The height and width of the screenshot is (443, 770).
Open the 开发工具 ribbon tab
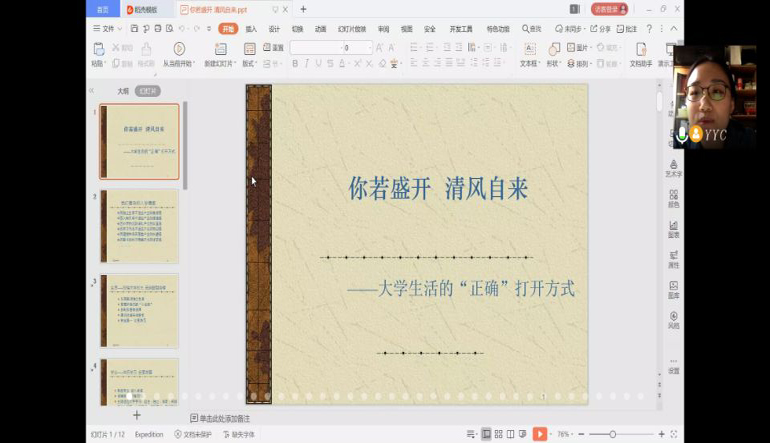pyautogui.click(x=461, y=29)
